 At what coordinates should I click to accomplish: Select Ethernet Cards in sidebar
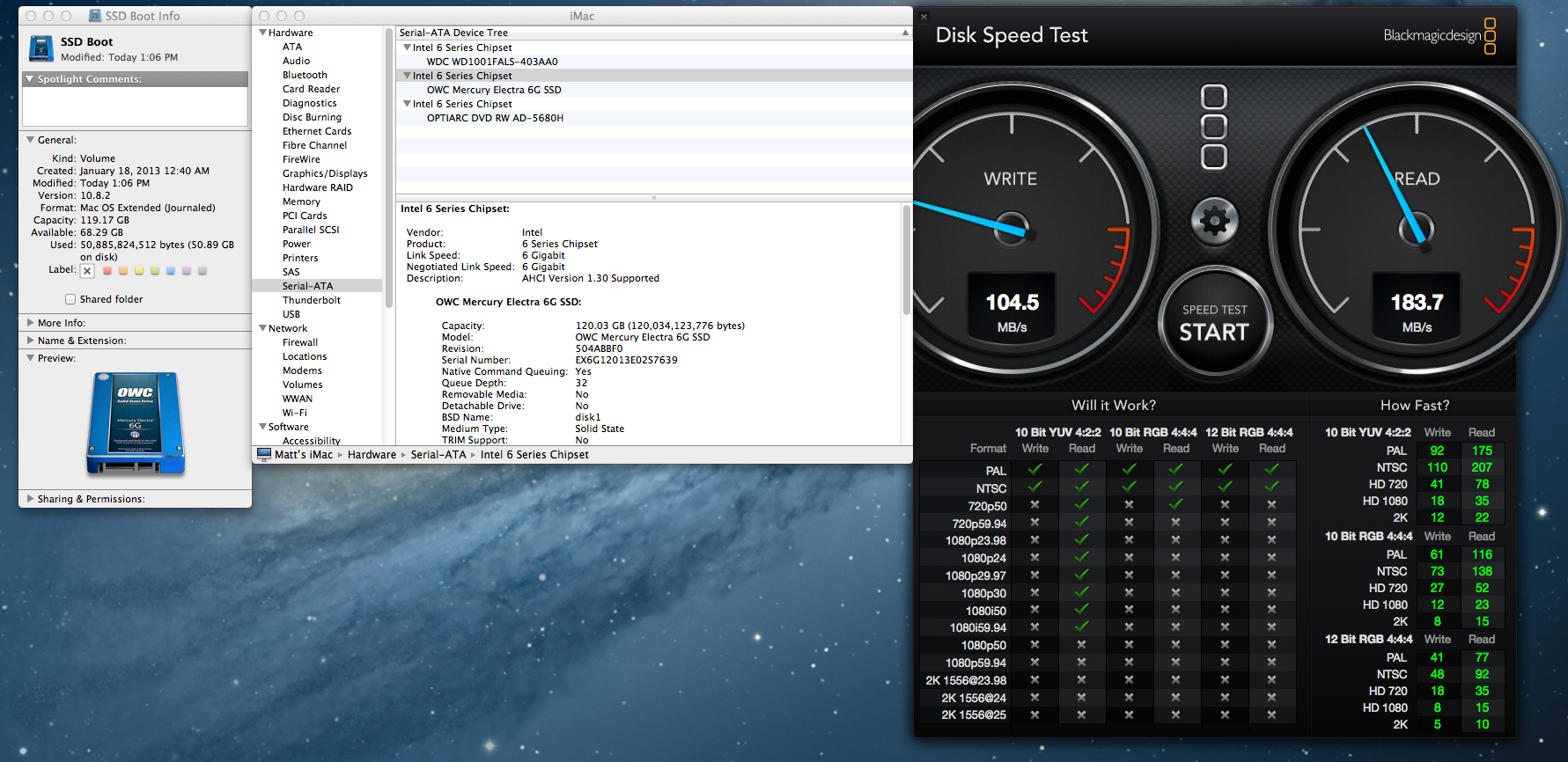[x=317, y=131]
